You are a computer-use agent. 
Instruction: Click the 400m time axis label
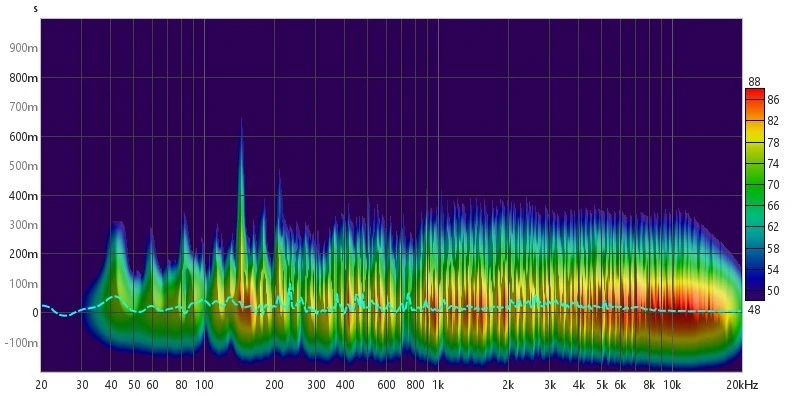(24, 196)
